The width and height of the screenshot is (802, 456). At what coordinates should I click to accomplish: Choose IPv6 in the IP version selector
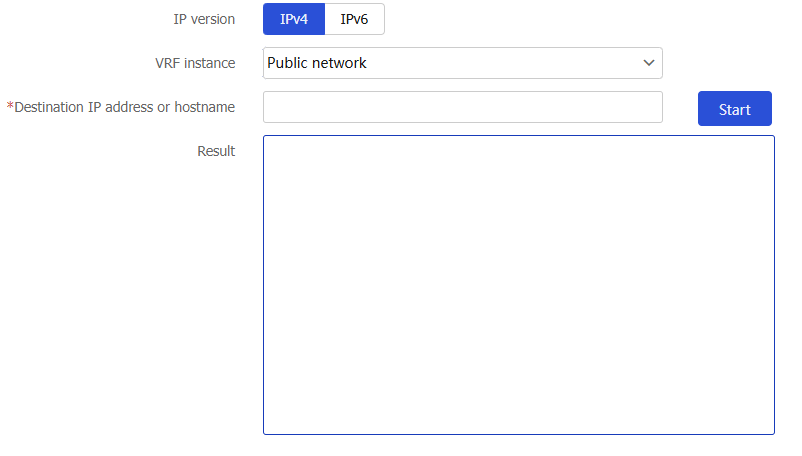point(354,19)
